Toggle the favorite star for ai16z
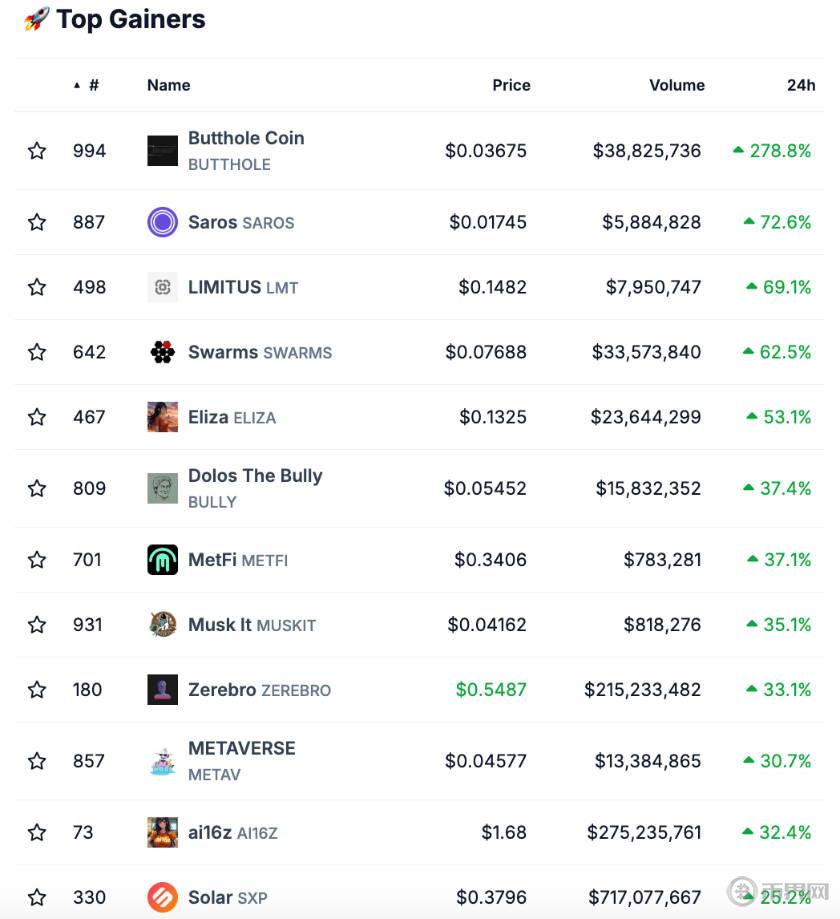Screen dimensions: 840x919 pos(37,832)
